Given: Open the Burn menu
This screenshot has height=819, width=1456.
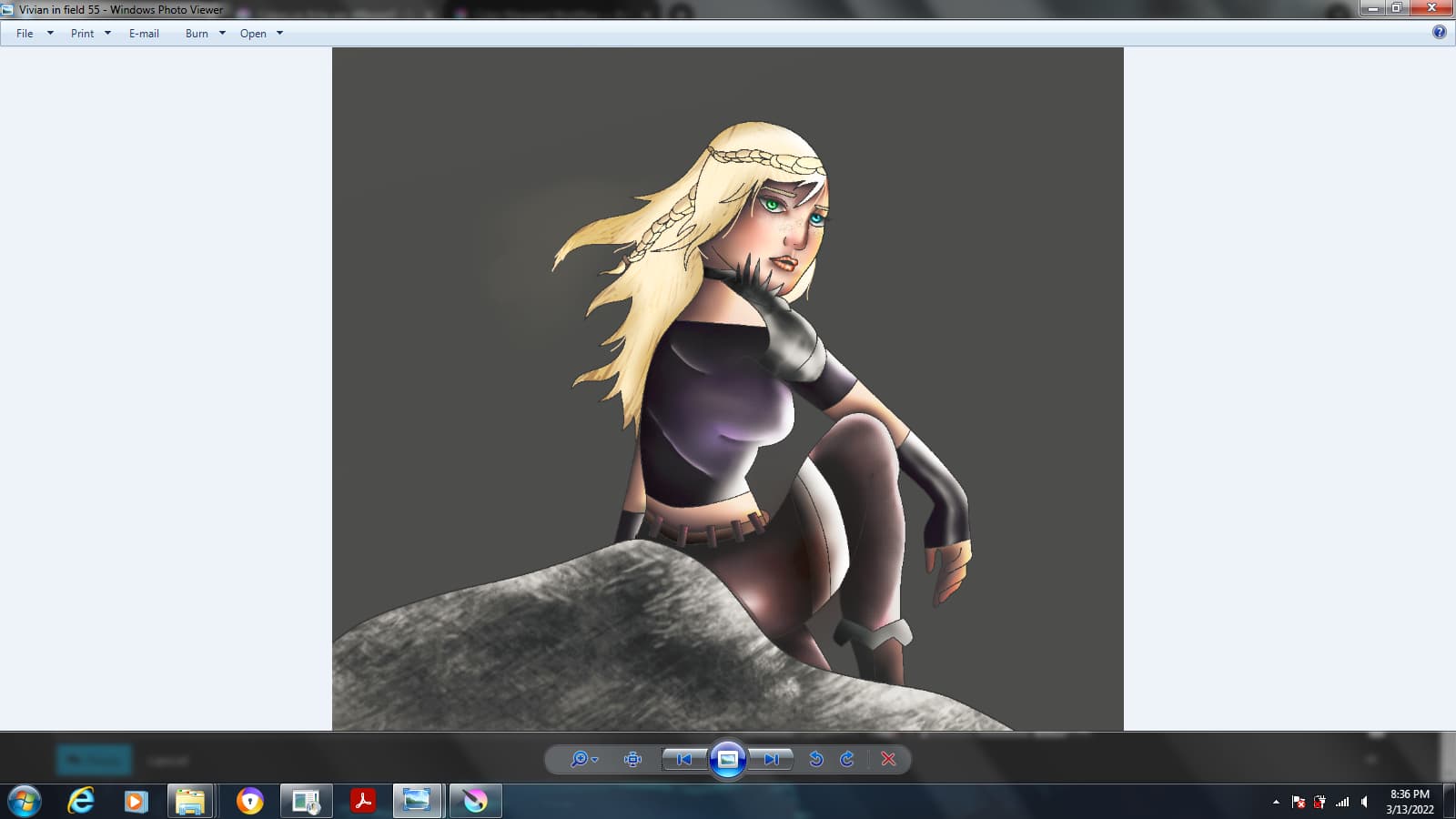Looking at the screenshot, I should (x=197, y=34).
